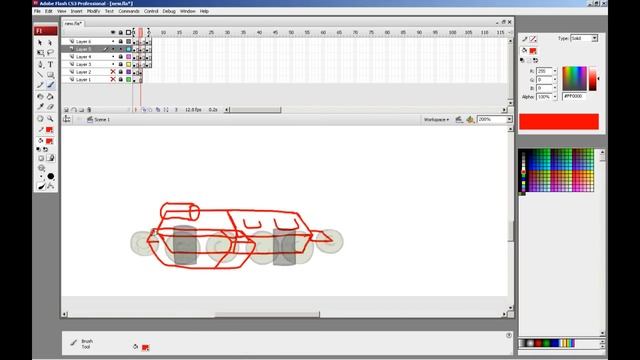Select the Eraser tool
Image resolution: width=640 pixels, height=360 pixels.
[50, 107]
